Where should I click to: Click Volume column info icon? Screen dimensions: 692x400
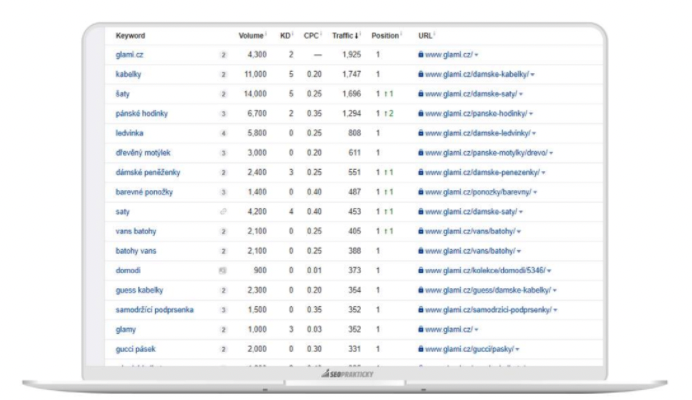pyautogui.click(x=266, y=34)
